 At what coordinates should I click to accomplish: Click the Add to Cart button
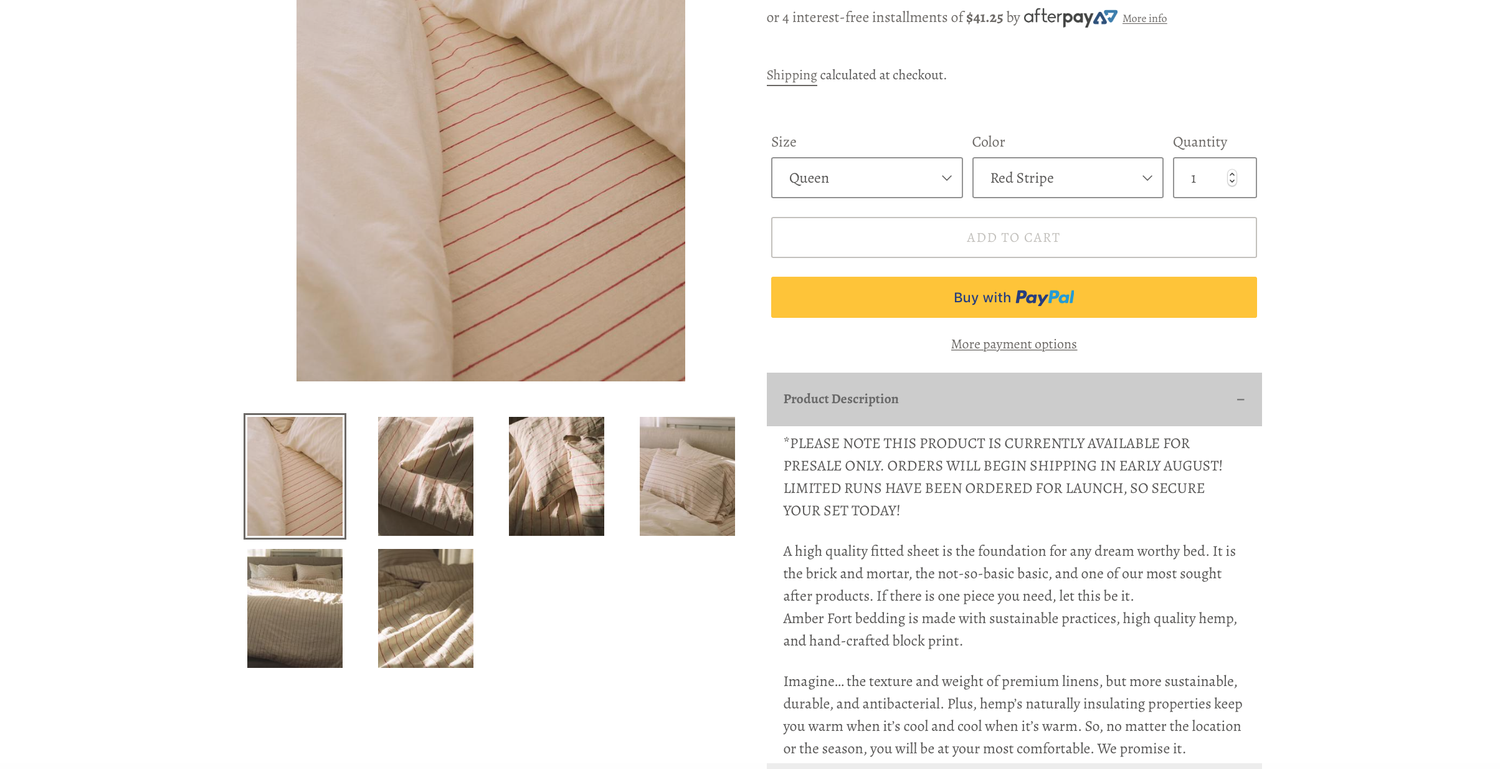[1014, 238]
